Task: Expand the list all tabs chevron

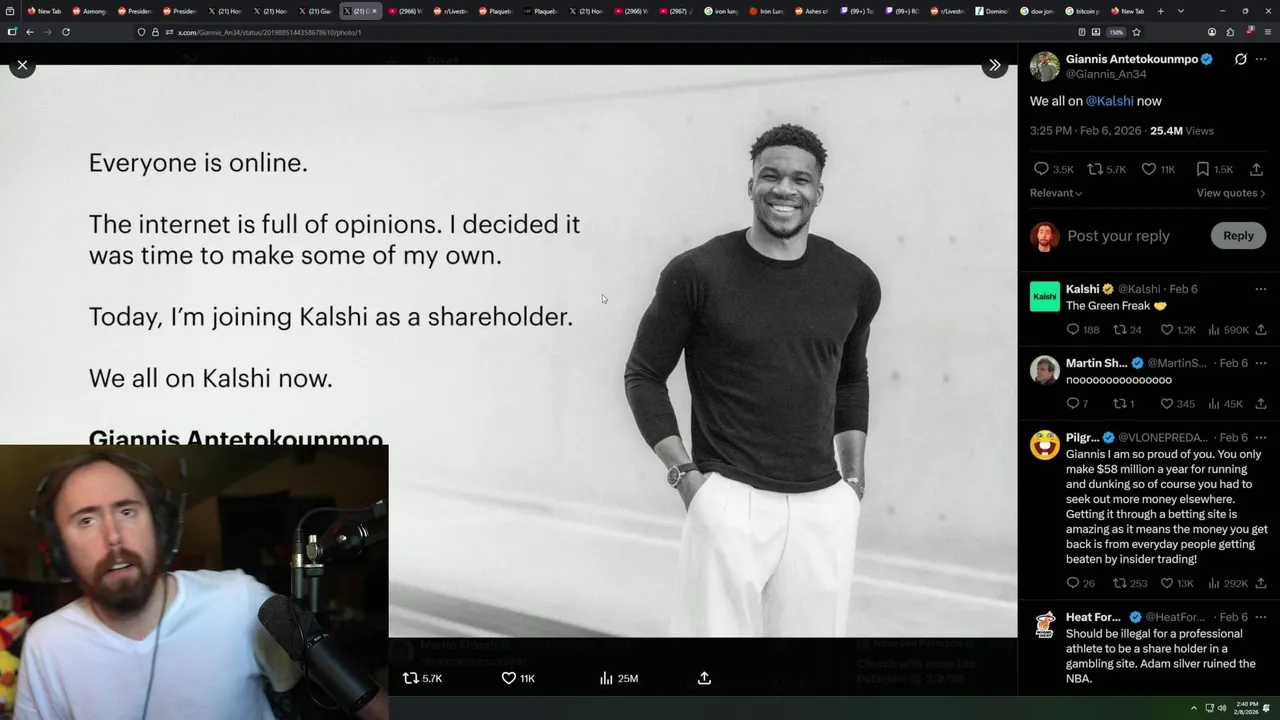Action: click(1181, 11)
